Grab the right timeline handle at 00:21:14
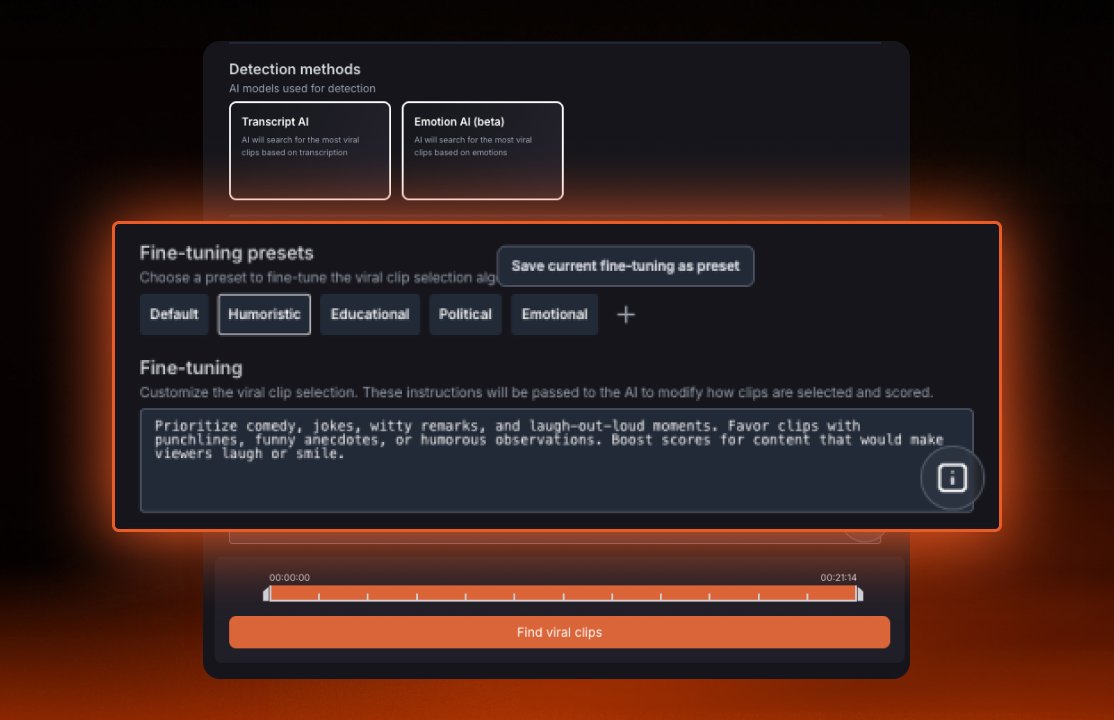Screen dimensions: 1114x720 point(858,593)
